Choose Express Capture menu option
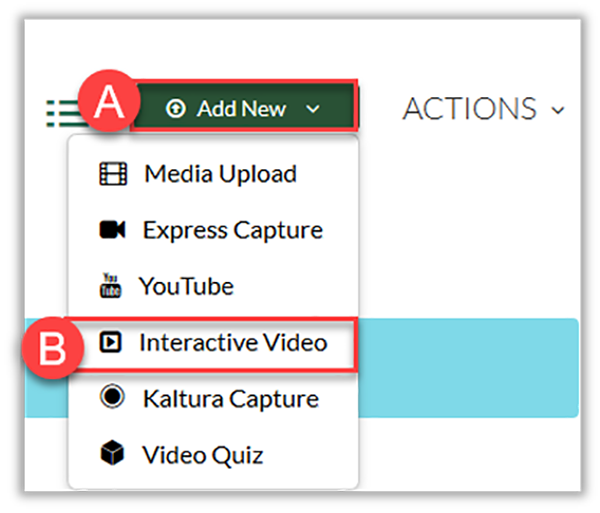This screenshot has width=600, height=513. point(232,230)
